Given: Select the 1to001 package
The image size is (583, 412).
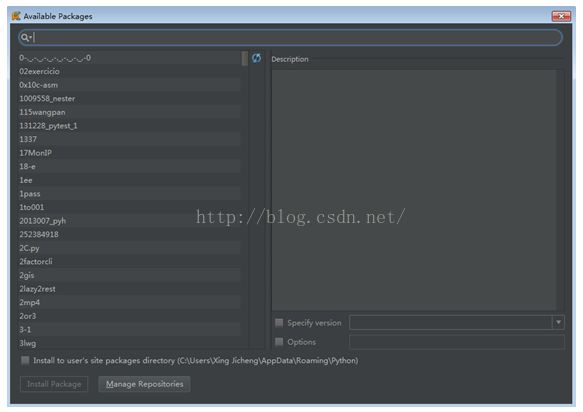Looking at the screenshot, I should coord(129,207).
